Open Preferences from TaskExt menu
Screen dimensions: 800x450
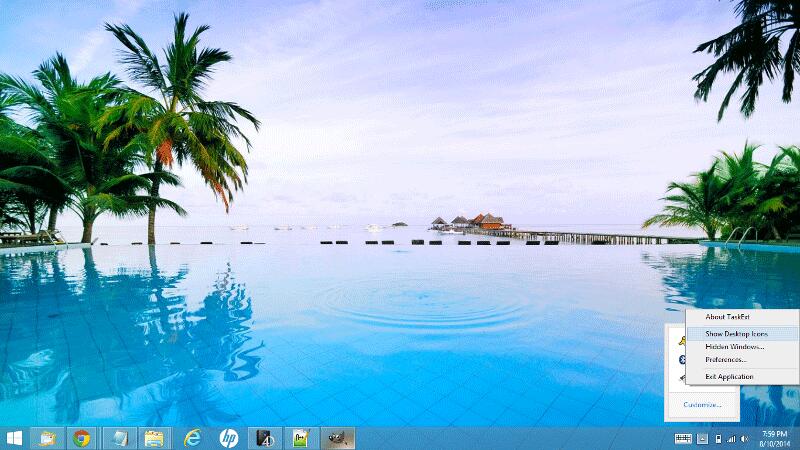pyautogui.click(x=726, y=359)
